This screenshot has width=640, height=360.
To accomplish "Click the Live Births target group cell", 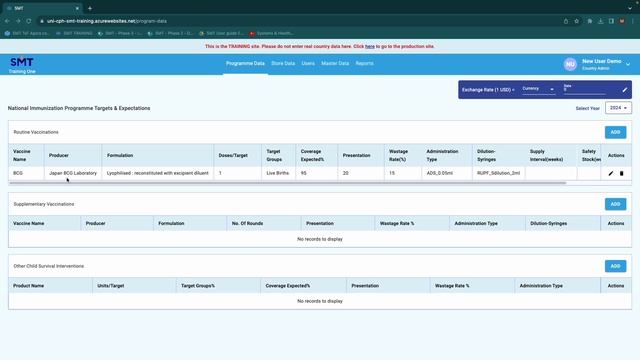I will click(x=278, y=173).
